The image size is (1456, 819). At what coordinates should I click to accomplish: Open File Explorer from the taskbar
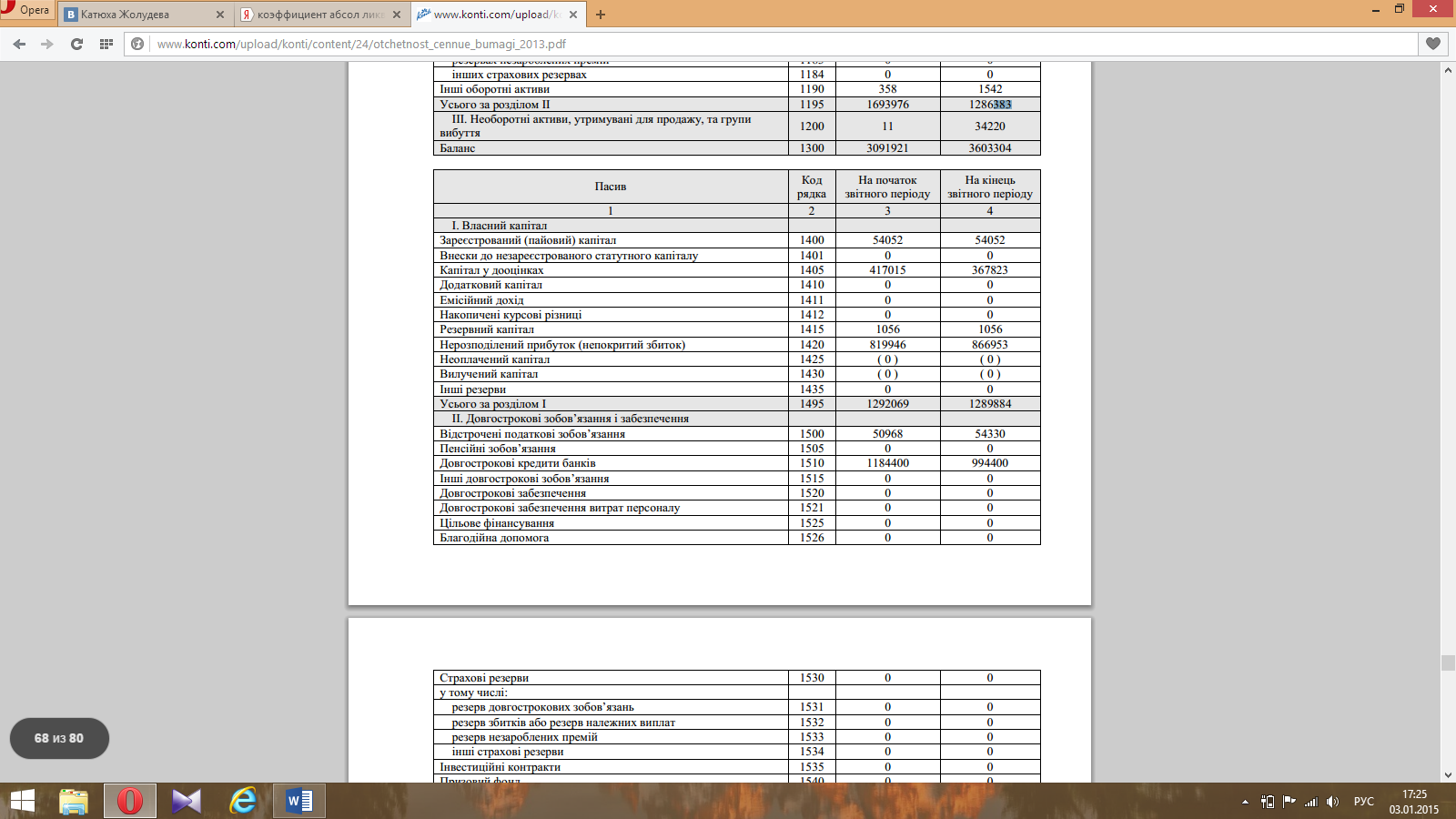pyautogui.click(x=74, y=801)
